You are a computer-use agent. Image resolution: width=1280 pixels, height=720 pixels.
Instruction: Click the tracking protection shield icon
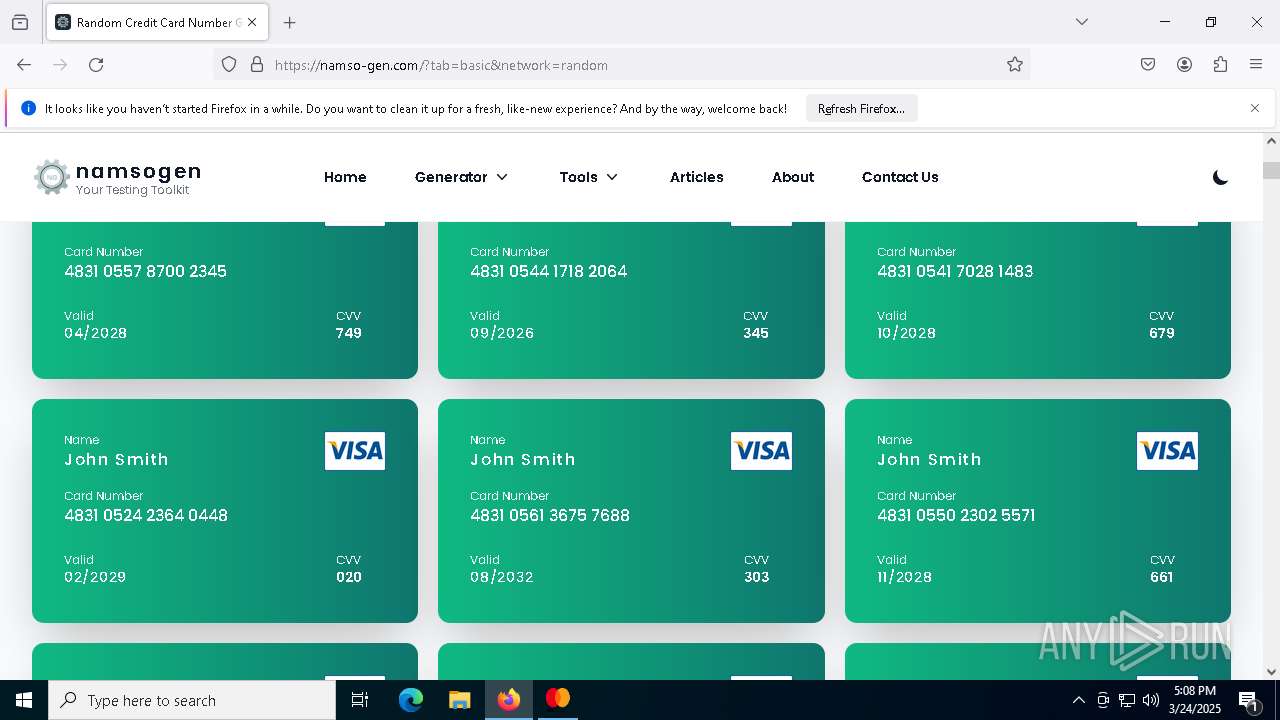point(229,65)
